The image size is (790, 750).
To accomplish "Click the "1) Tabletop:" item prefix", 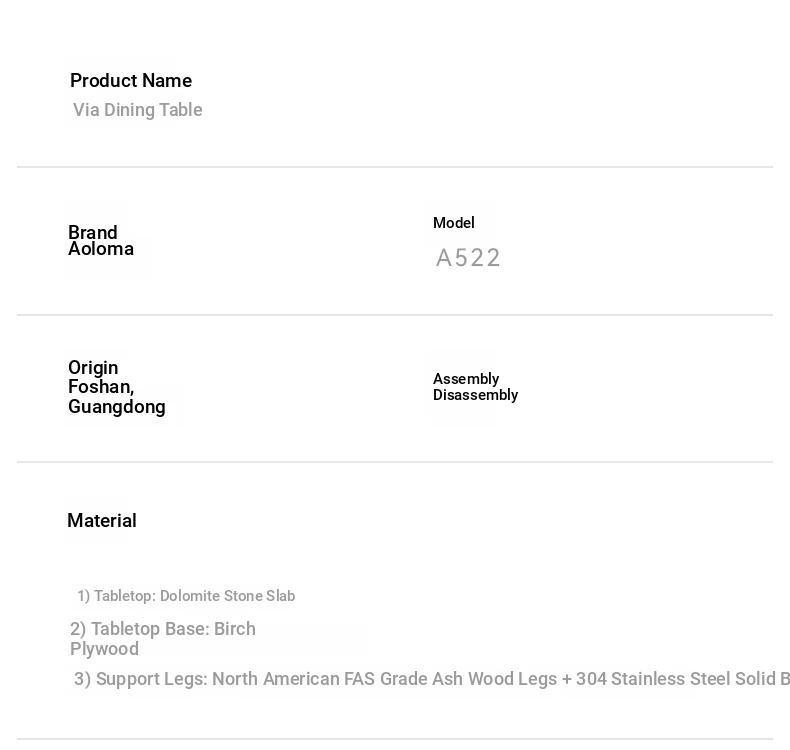I will [116, 596].
